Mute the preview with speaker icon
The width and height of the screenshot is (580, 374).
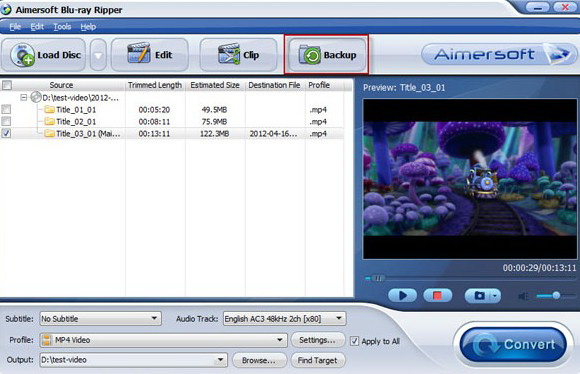[x=523, y=296]
